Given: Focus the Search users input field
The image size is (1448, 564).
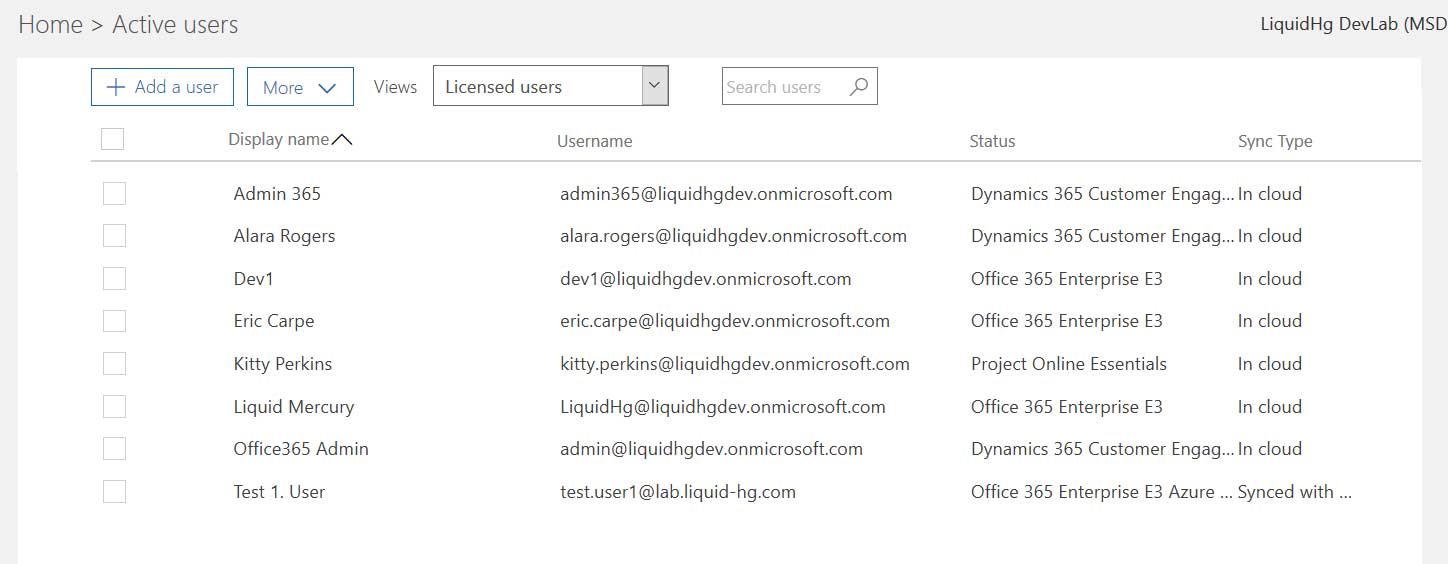Looking at the screenshot, I should point(783,87).
